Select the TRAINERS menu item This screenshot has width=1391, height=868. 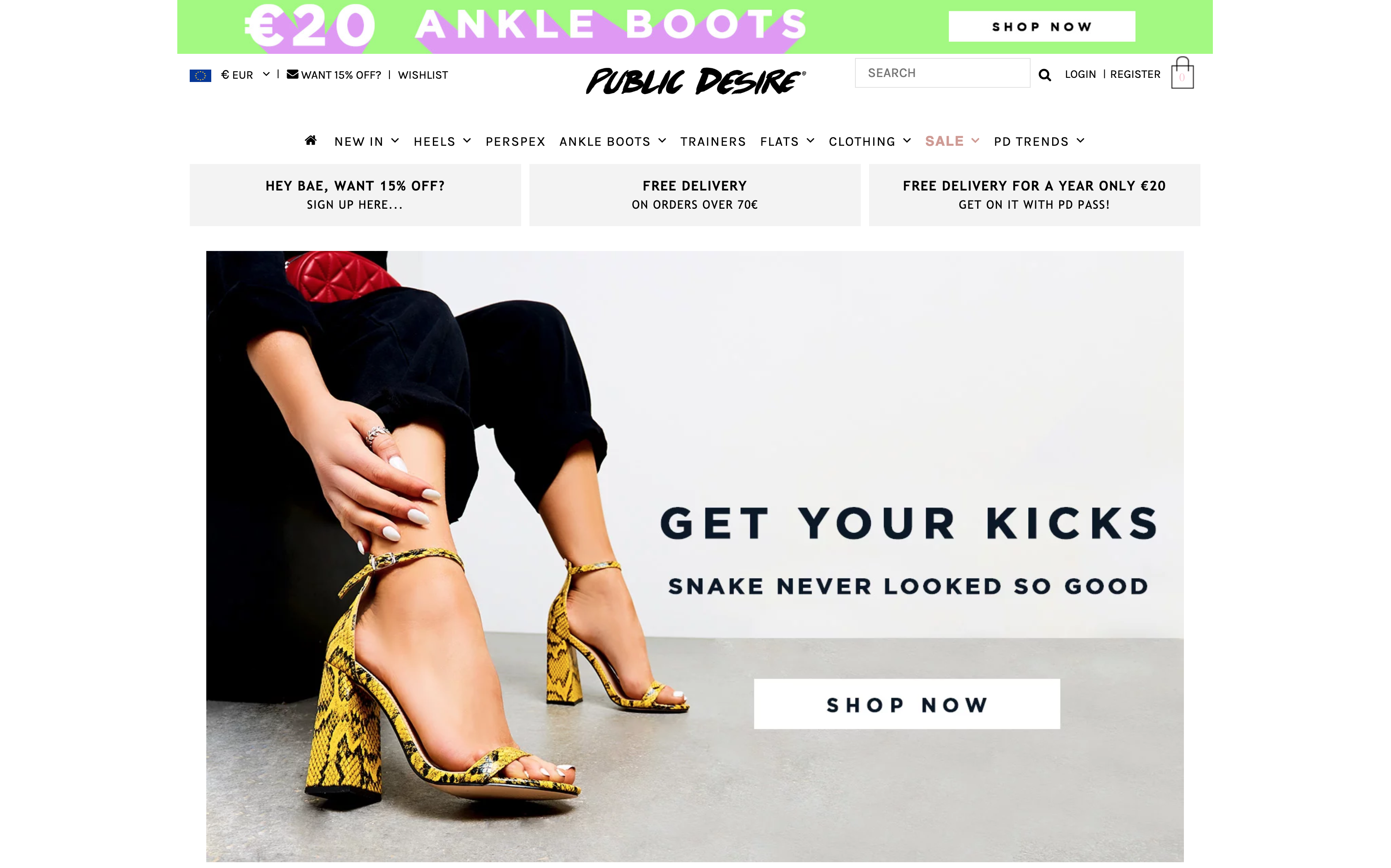(x=713, y=142)
